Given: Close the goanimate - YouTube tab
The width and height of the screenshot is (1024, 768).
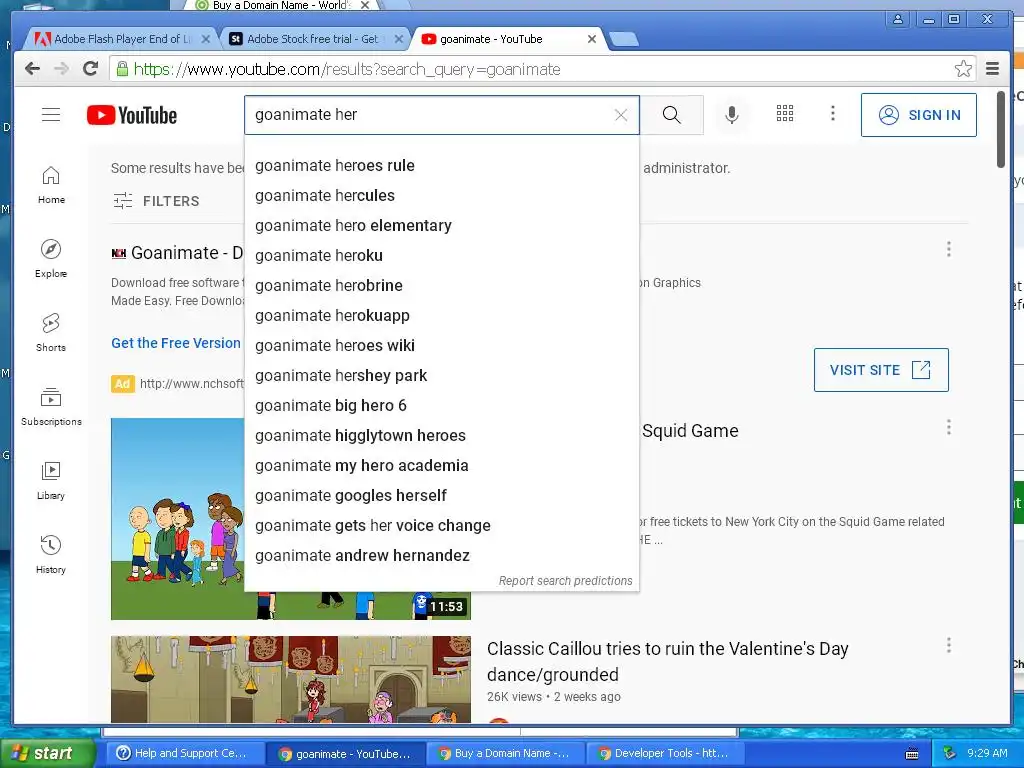Looking at the screenshot, I should tap(592, 39).
